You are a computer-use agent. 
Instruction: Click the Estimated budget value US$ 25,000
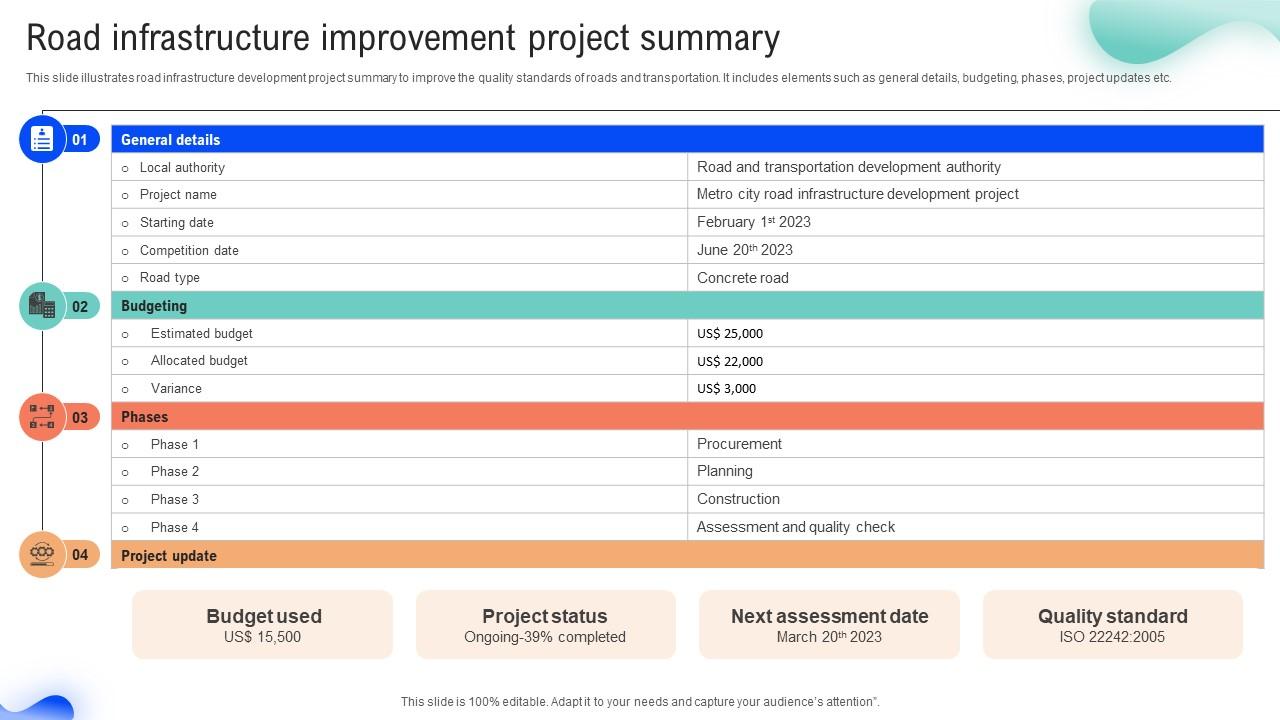(730, 334)
